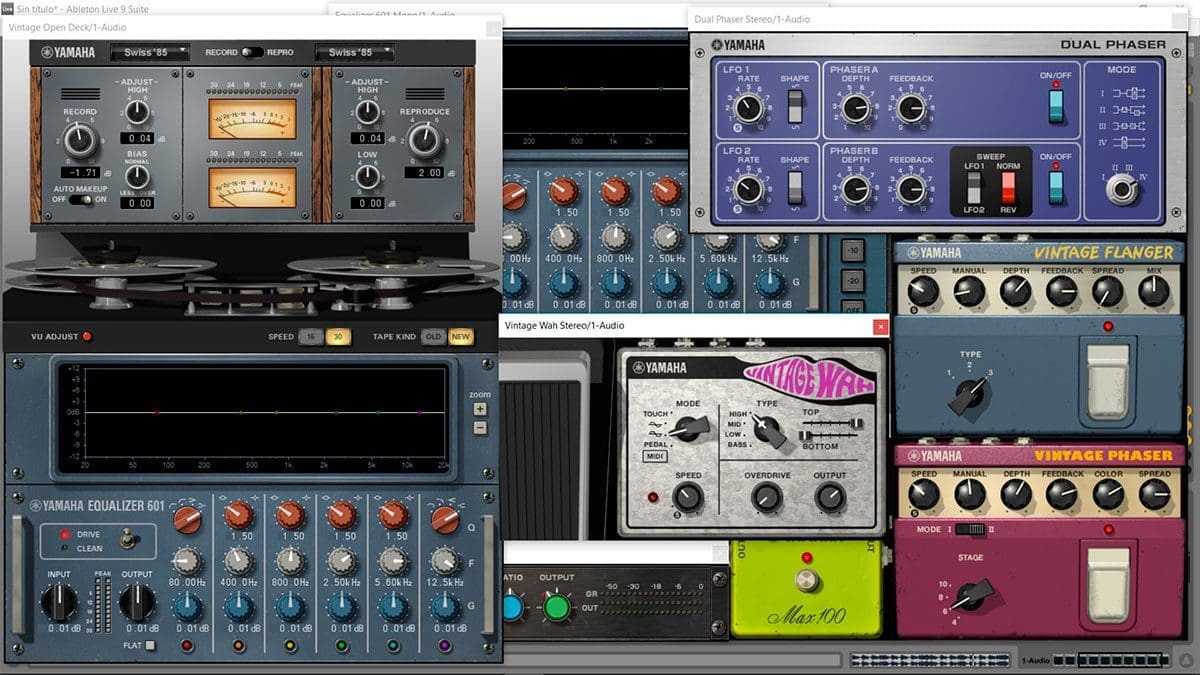Click the 12.5kHz frequency knob on front Equalizer 601
This screenshot has height=675, width=1200.
(446, 562)
